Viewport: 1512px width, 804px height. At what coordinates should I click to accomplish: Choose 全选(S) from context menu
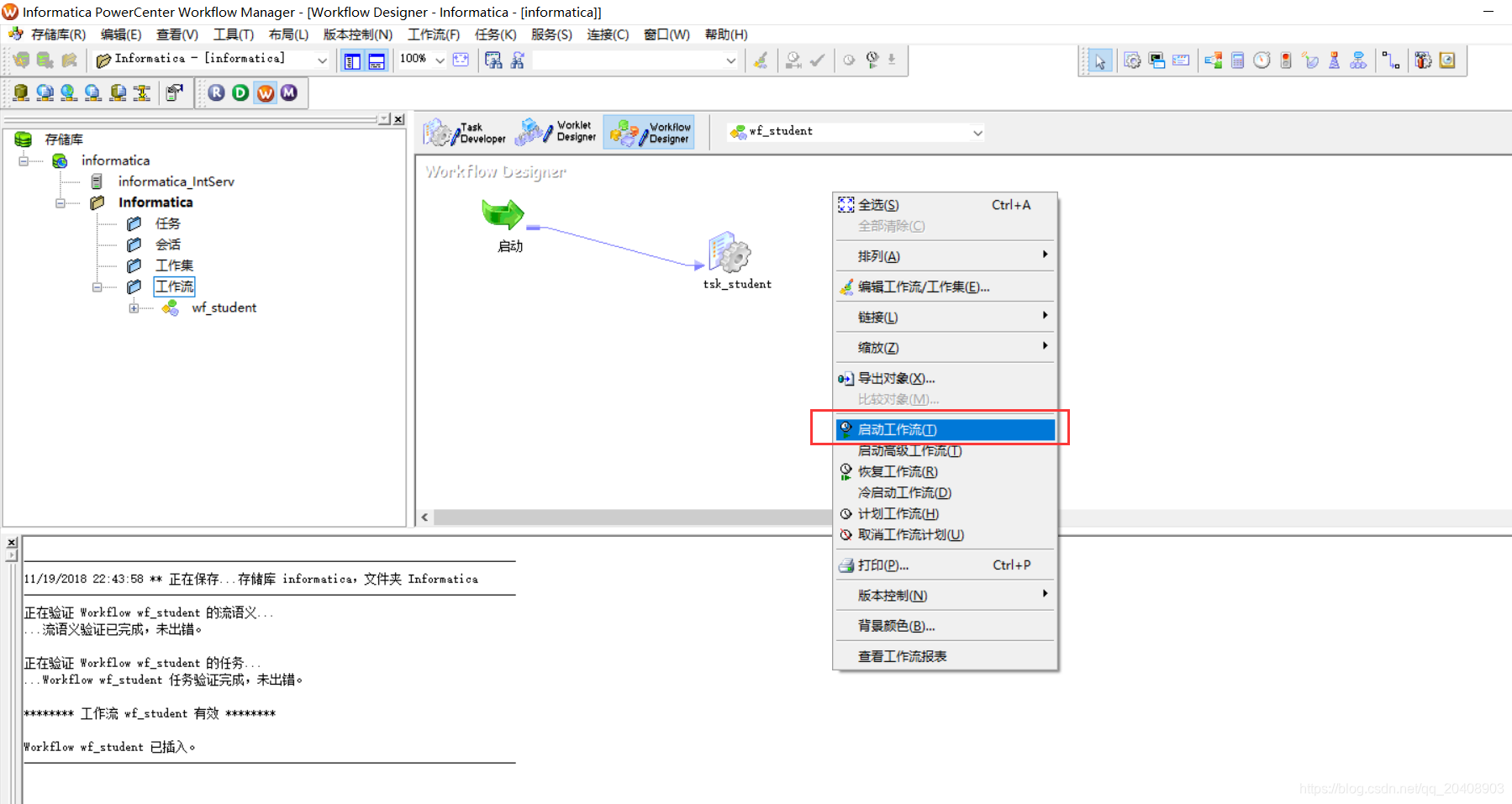(x=946, y=205)
